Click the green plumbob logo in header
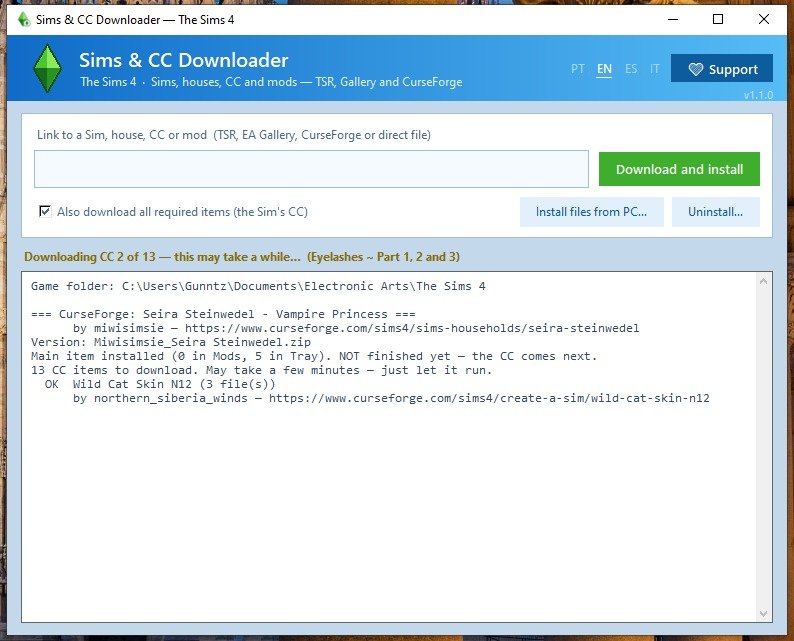This screenshot has width=794, height=641. click(47, 68)
